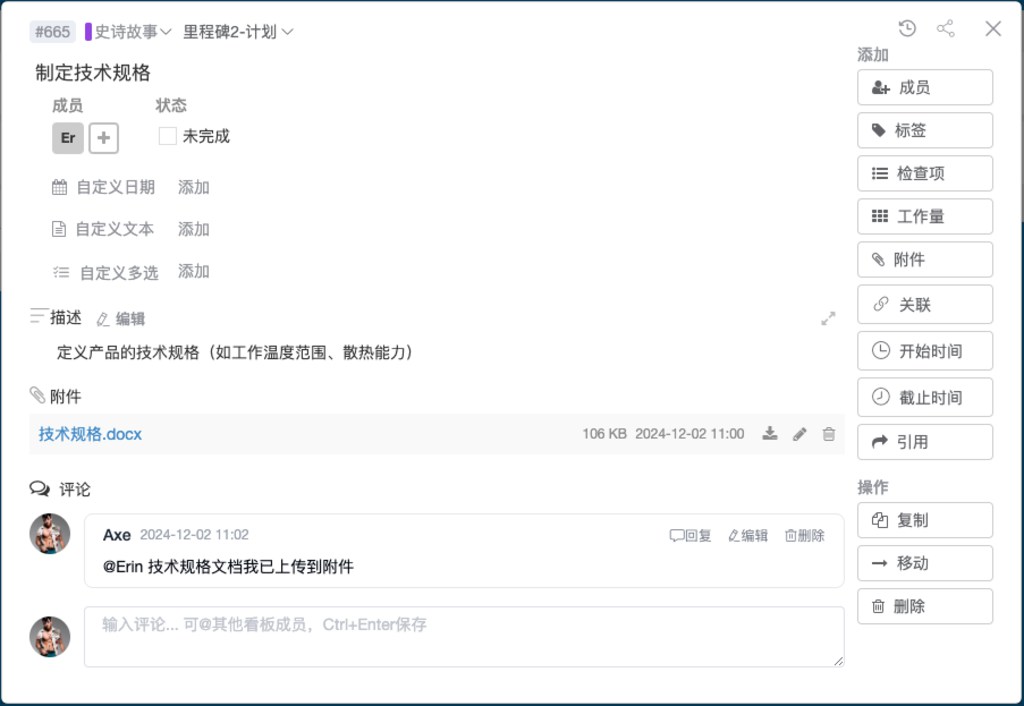Click the Er member avatar
Viewport: 1024px width, 706px height.
pos(68,138)
